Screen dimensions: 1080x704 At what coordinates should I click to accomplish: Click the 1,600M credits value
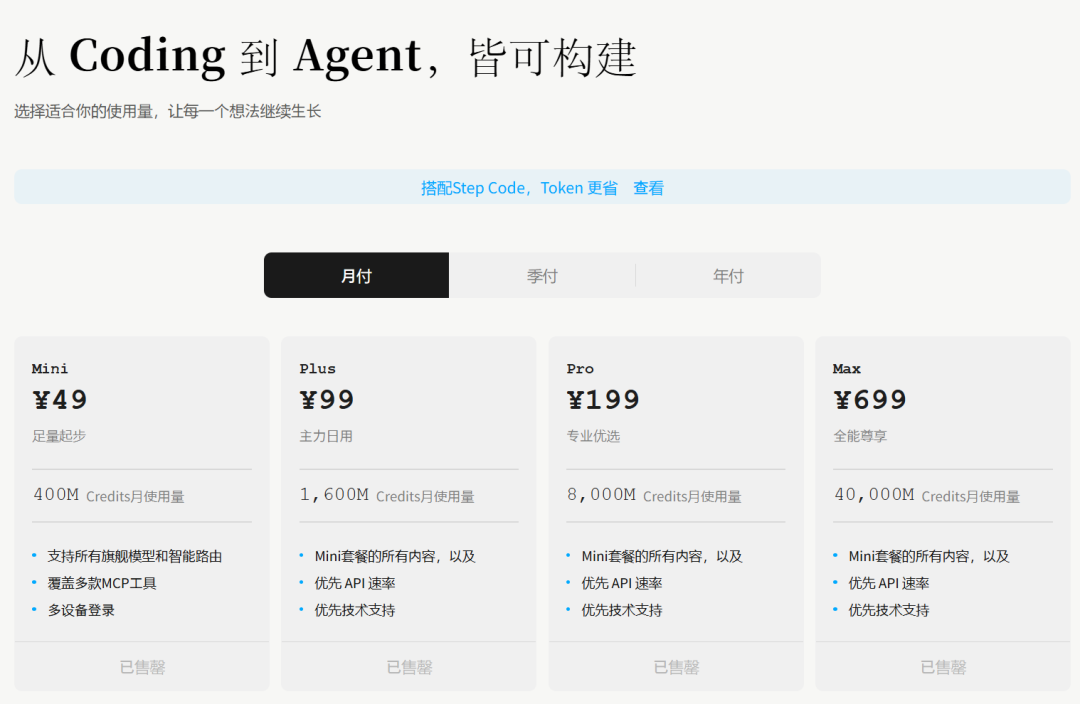click(x=334, y=495)
